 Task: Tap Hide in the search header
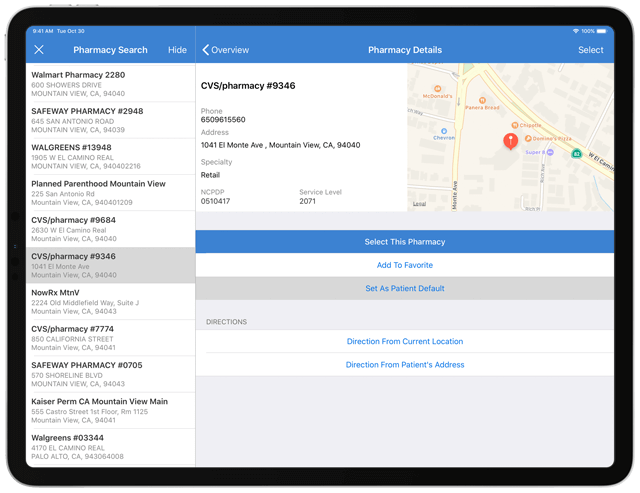[177, 50]
